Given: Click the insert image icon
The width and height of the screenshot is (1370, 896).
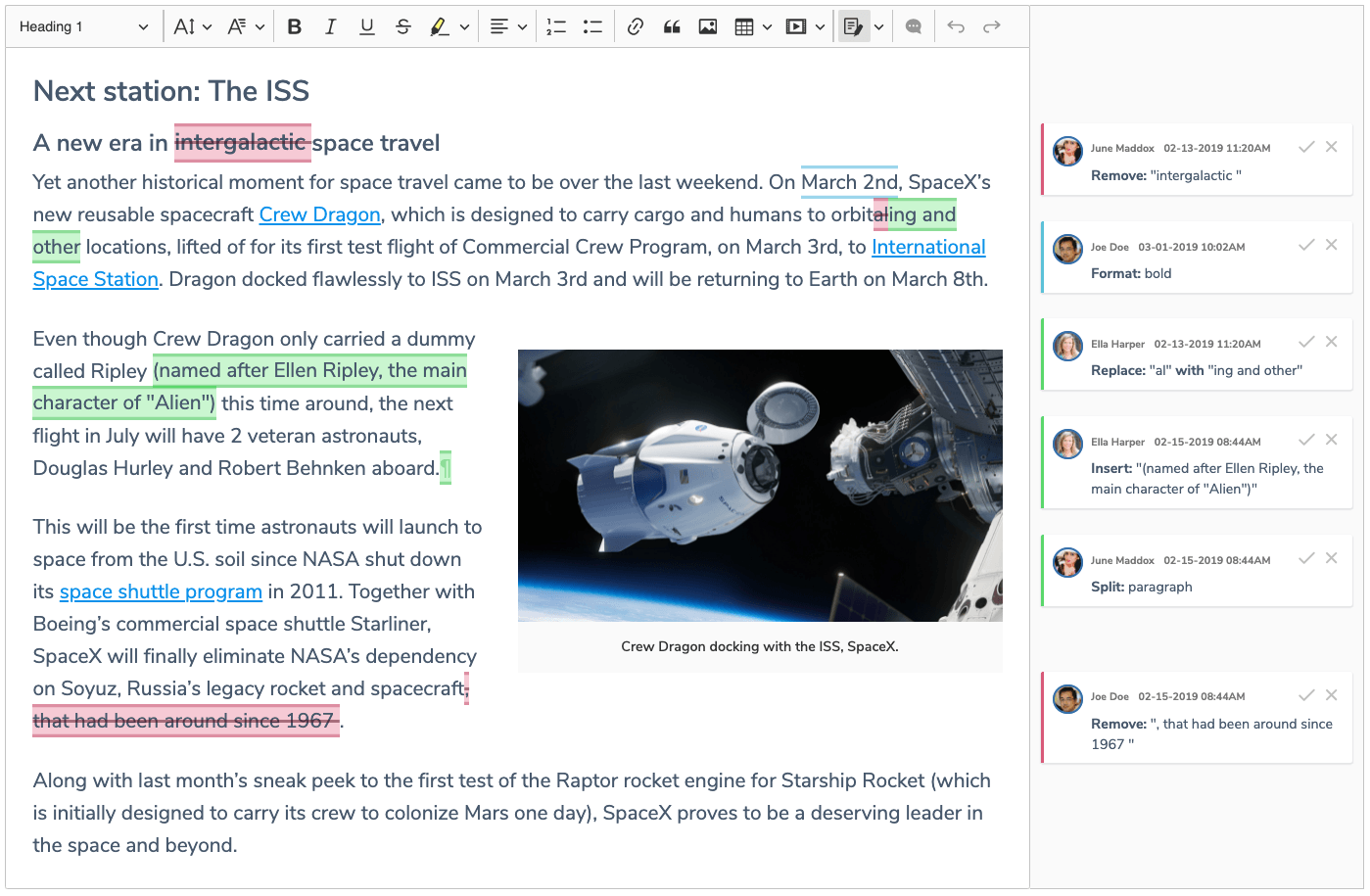Looking at the screenshot, I should click(x=708, y=27).
